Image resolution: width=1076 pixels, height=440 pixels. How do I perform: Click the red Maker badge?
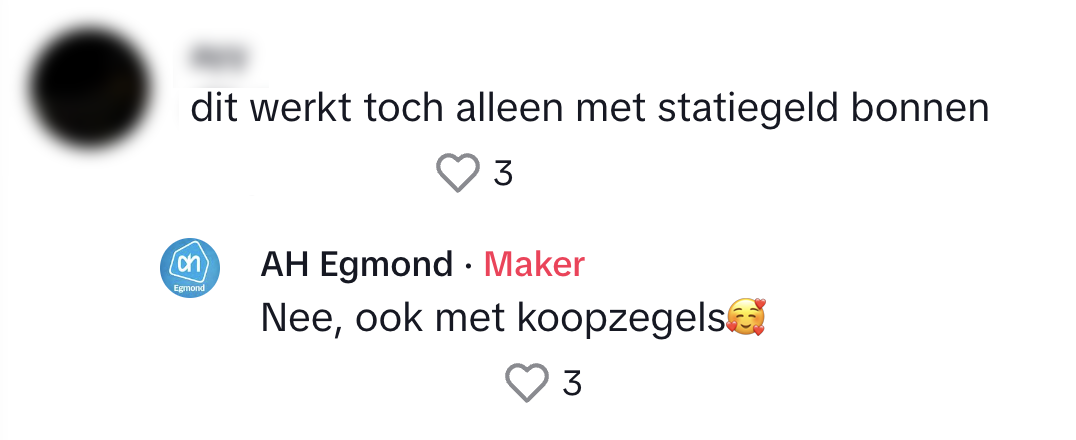[x=534, y=265]
